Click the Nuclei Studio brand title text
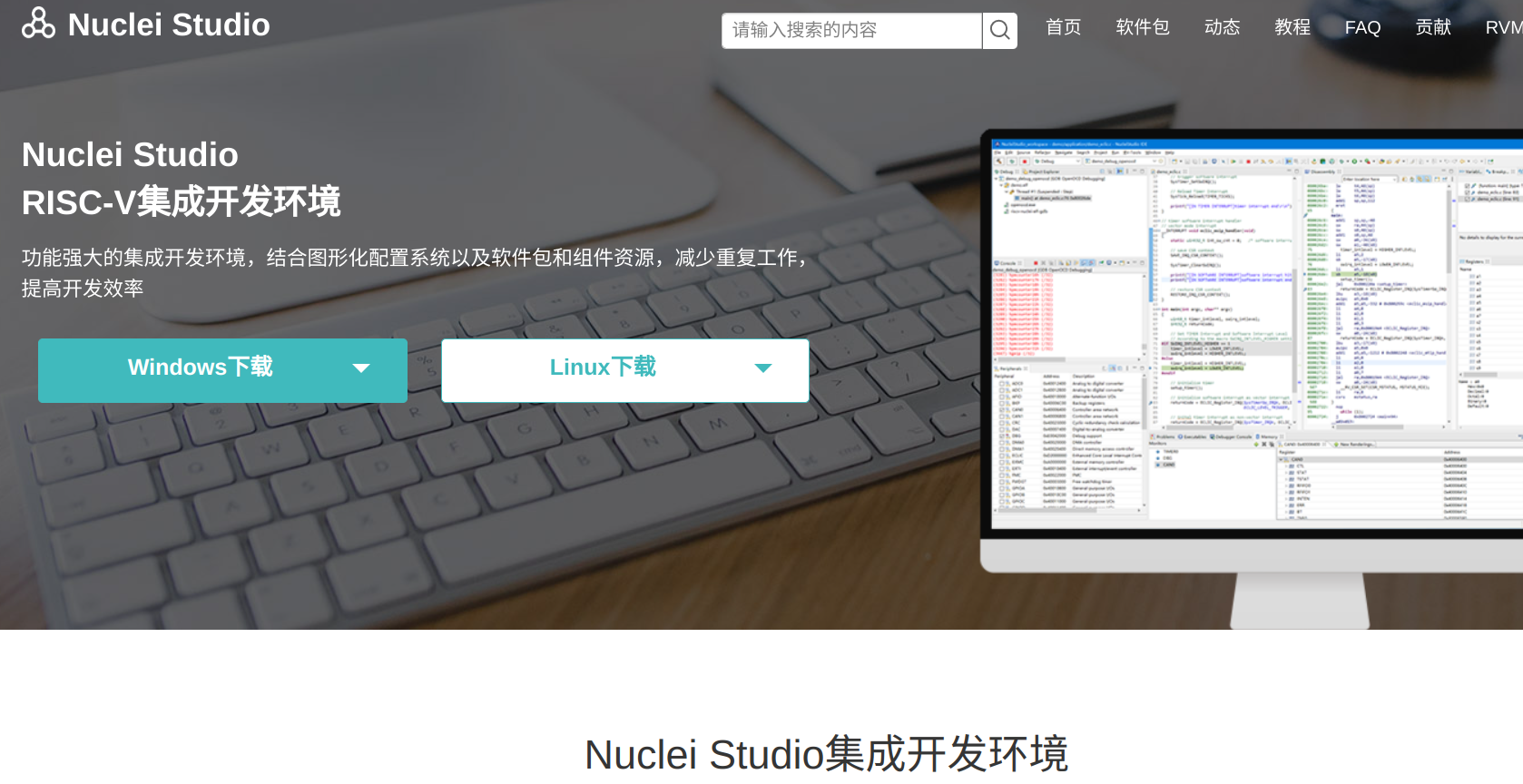The width and height of the screenshot is (1523, 784). [x=169, y=25]
